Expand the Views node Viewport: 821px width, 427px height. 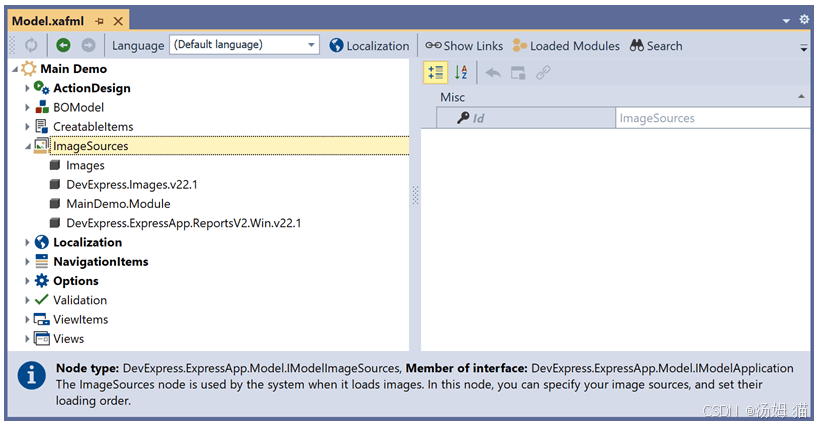27,339
